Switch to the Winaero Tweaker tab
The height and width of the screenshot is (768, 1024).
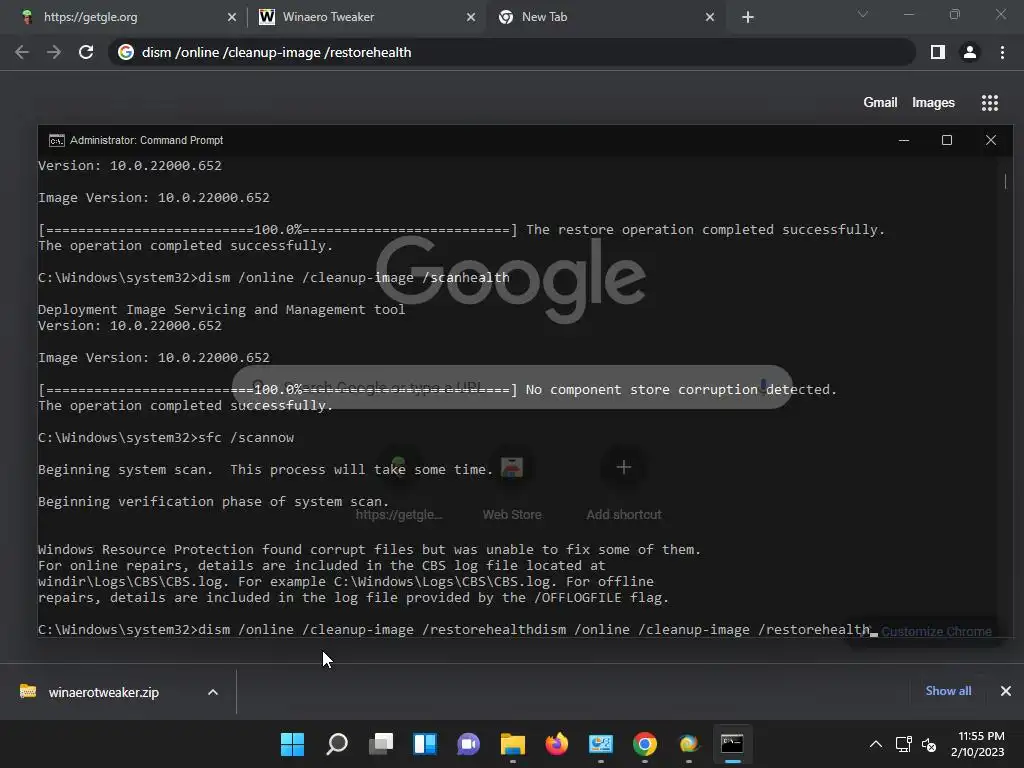point(366,17)
